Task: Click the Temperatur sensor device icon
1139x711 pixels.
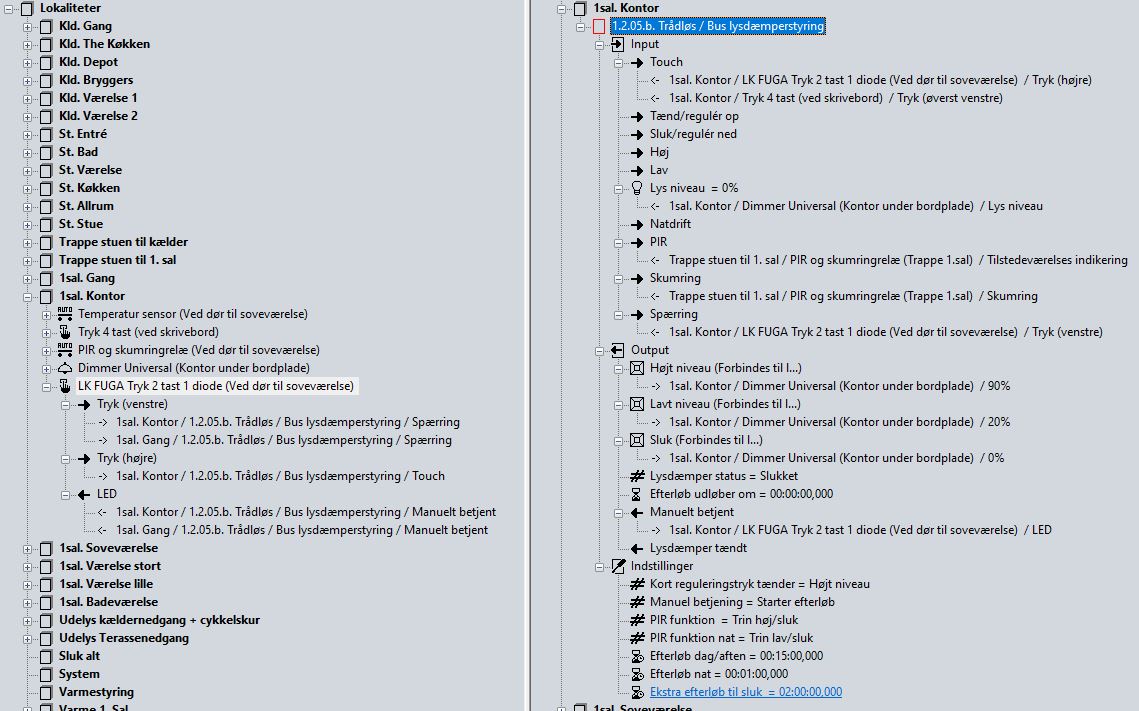Action: point(65,314)
